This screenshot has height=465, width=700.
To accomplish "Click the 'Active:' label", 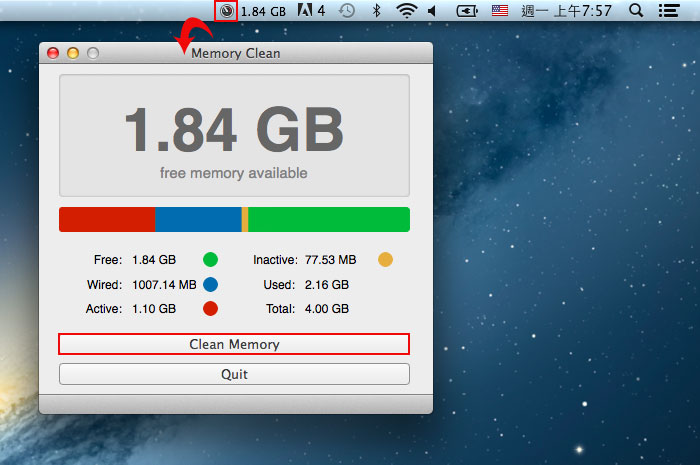I will coord(104,309).
